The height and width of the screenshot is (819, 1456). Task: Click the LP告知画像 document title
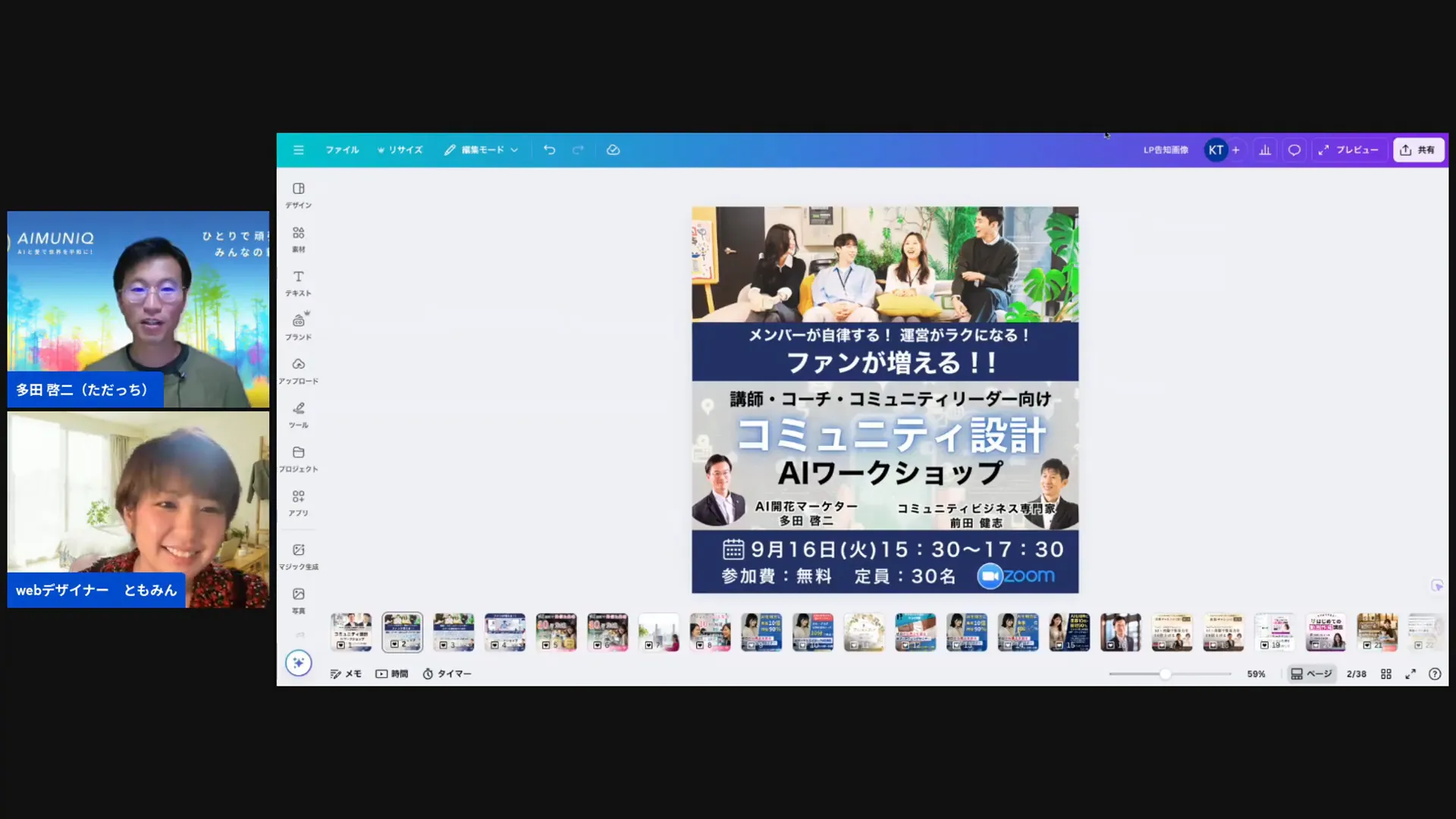click(x=1166, y=150)
